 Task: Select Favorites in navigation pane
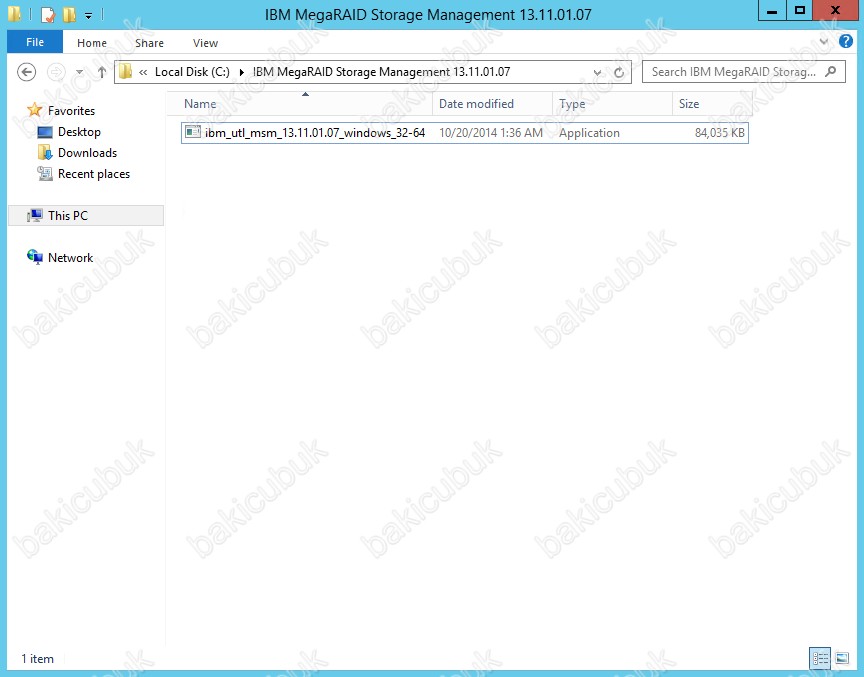pos(71,111)
